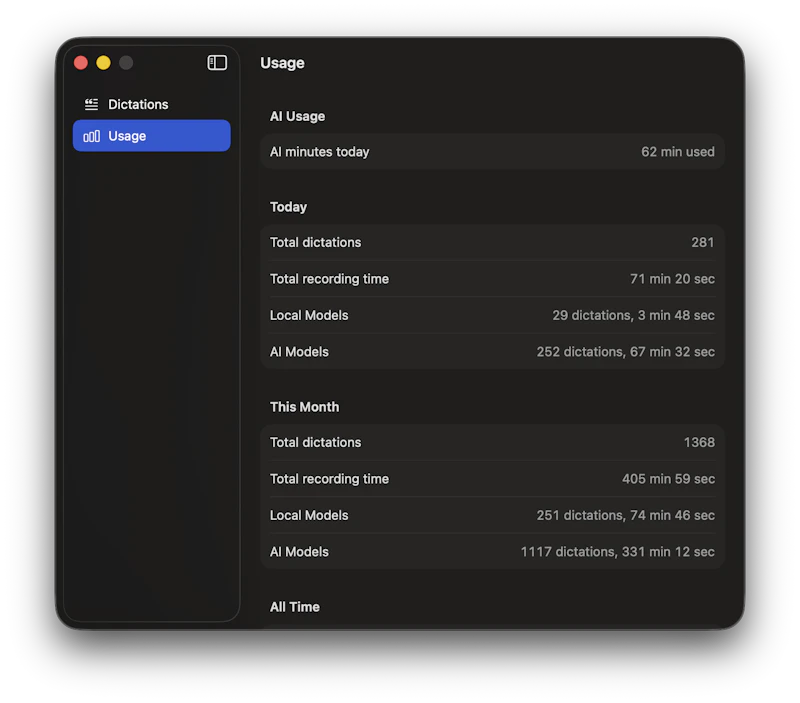Click the 281 dictations value
Screen dimensions: 800x703
[703, 242]
